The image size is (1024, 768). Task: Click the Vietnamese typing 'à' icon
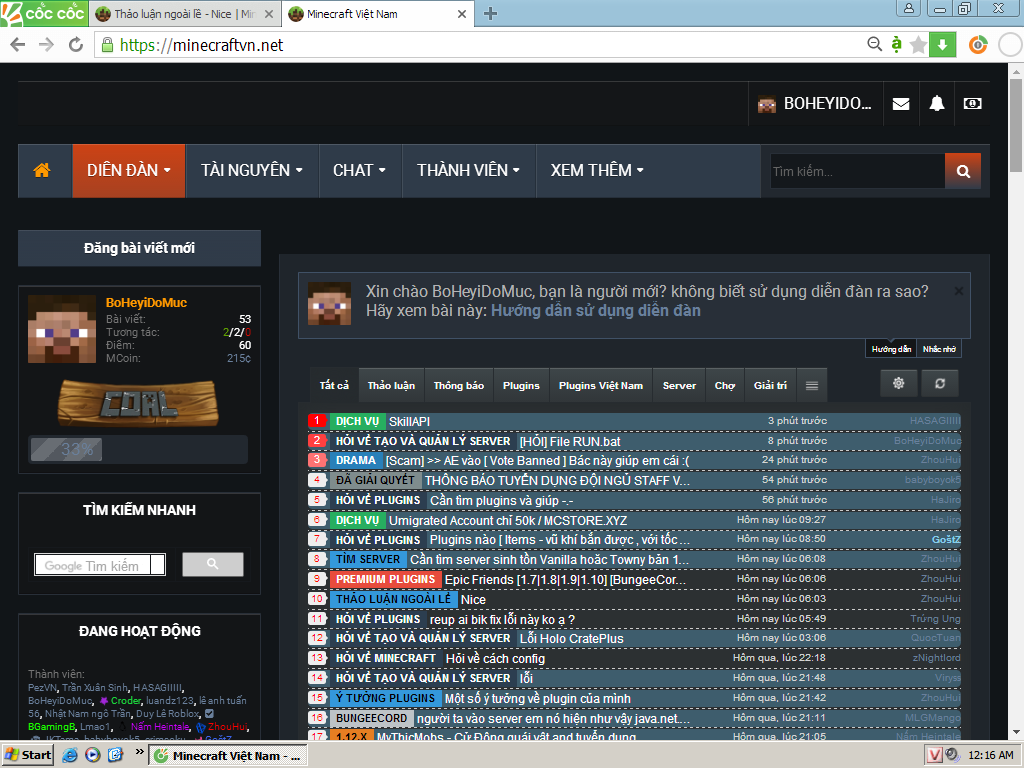[x=897, y=44]
